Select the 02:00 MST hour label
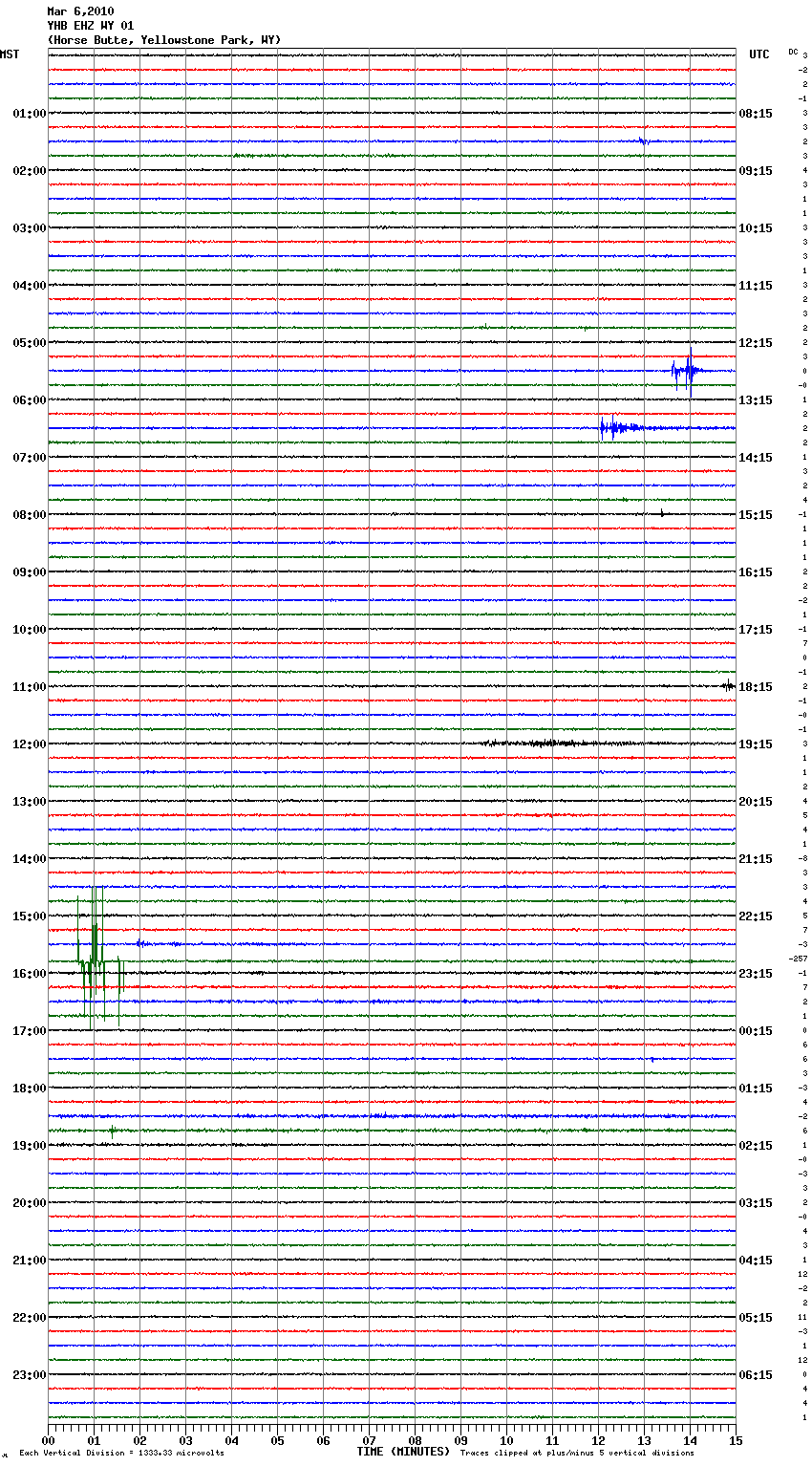 [30, 171]
